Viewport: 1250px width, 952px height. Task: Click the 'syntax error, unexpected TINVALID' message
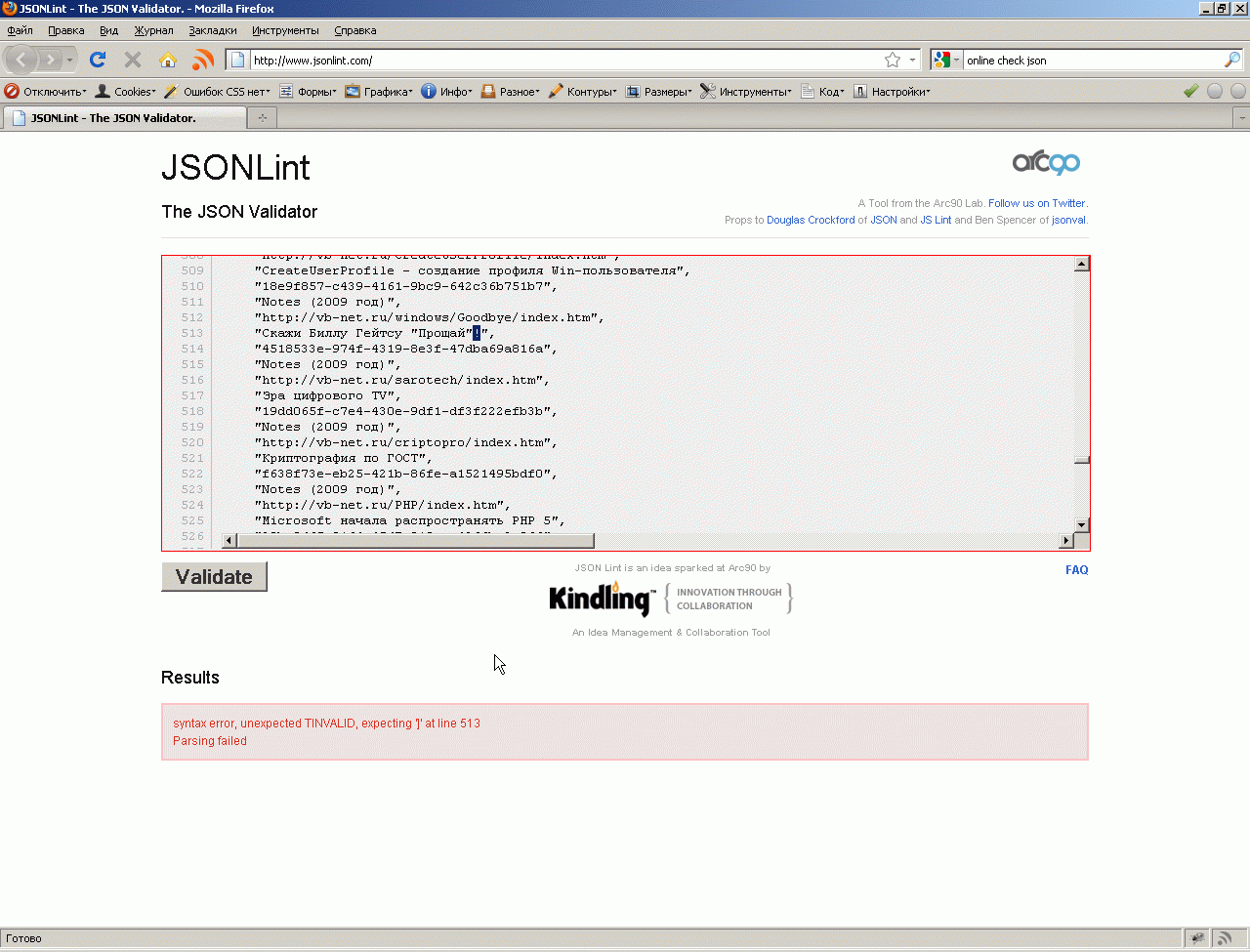coord(326,724)
